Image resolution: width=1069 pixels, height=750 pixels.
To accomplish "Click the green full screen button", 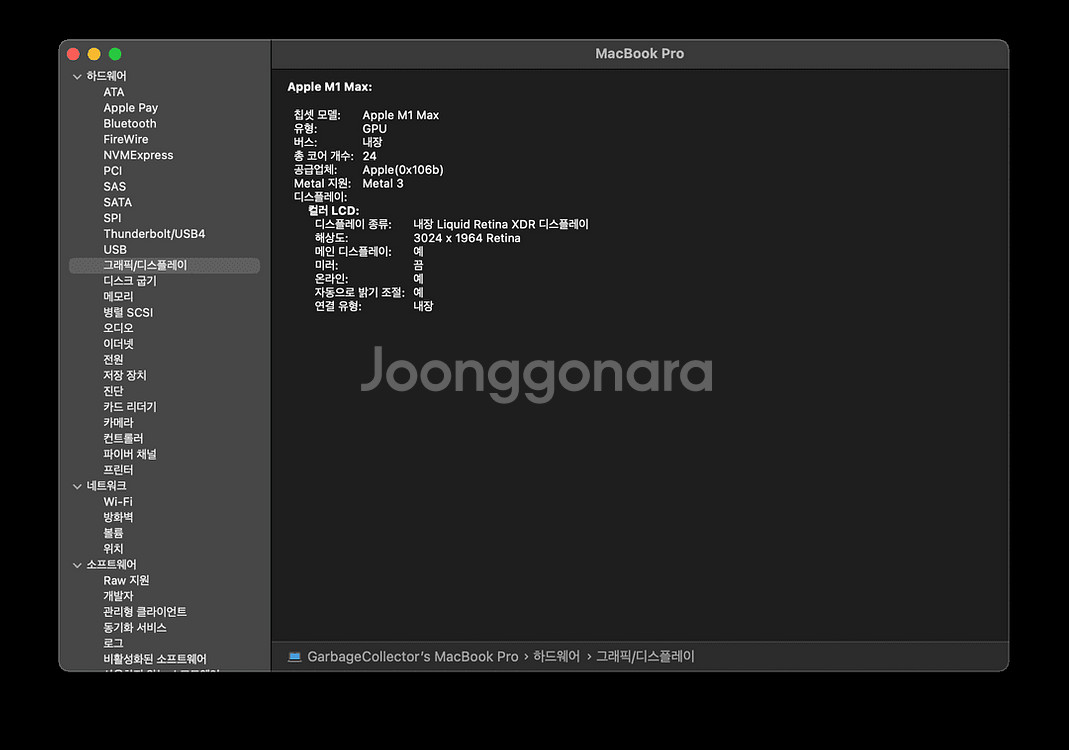I will click(115, 54).
